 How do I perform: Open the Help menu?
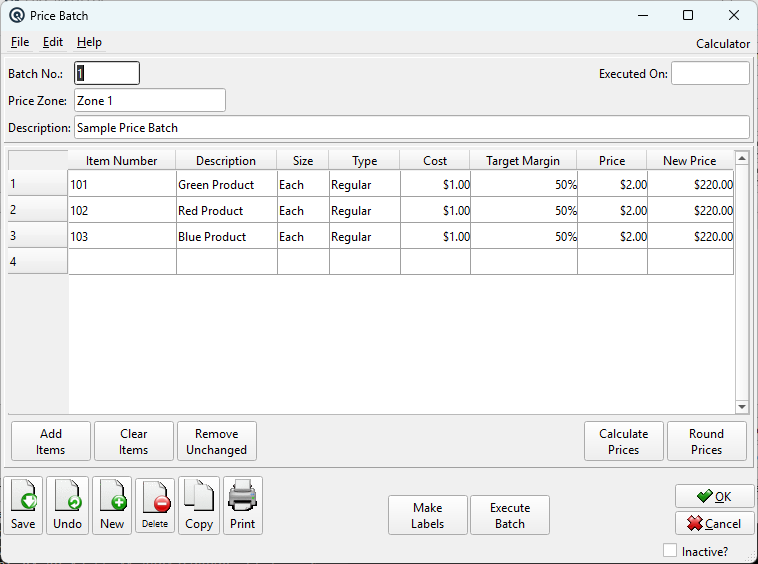point(89,42)
